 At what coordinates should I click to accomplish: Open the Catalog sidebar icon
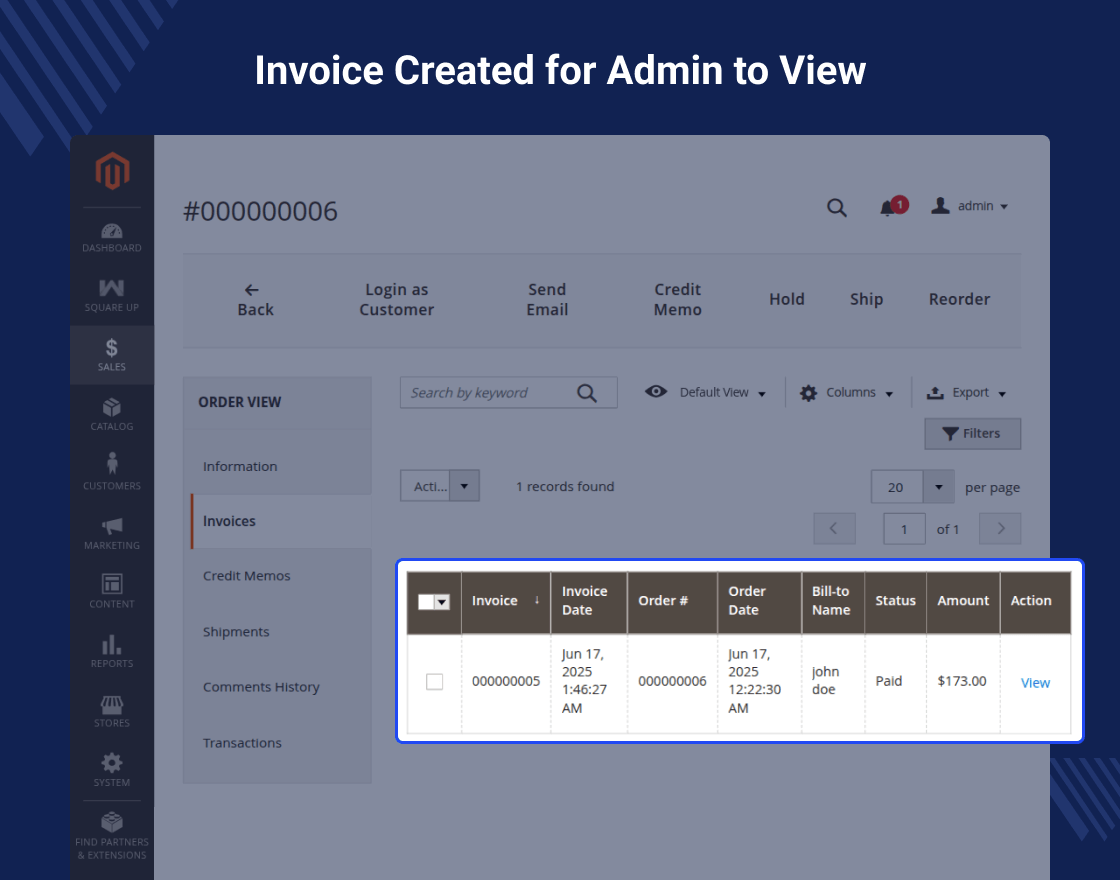point(112,414)
